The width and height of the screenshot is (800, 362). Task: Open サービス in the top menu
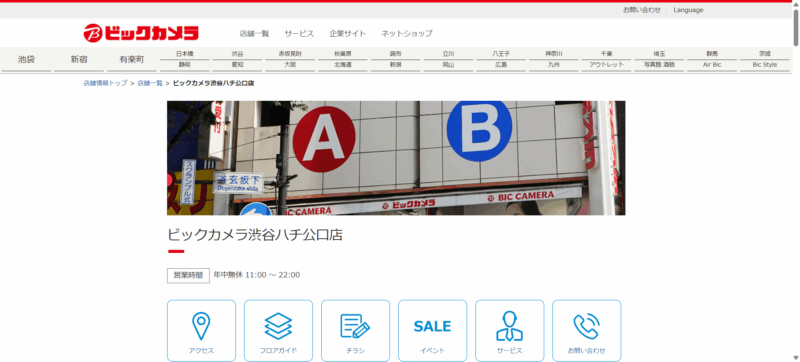pyautogui.click(x=299, y=34)
